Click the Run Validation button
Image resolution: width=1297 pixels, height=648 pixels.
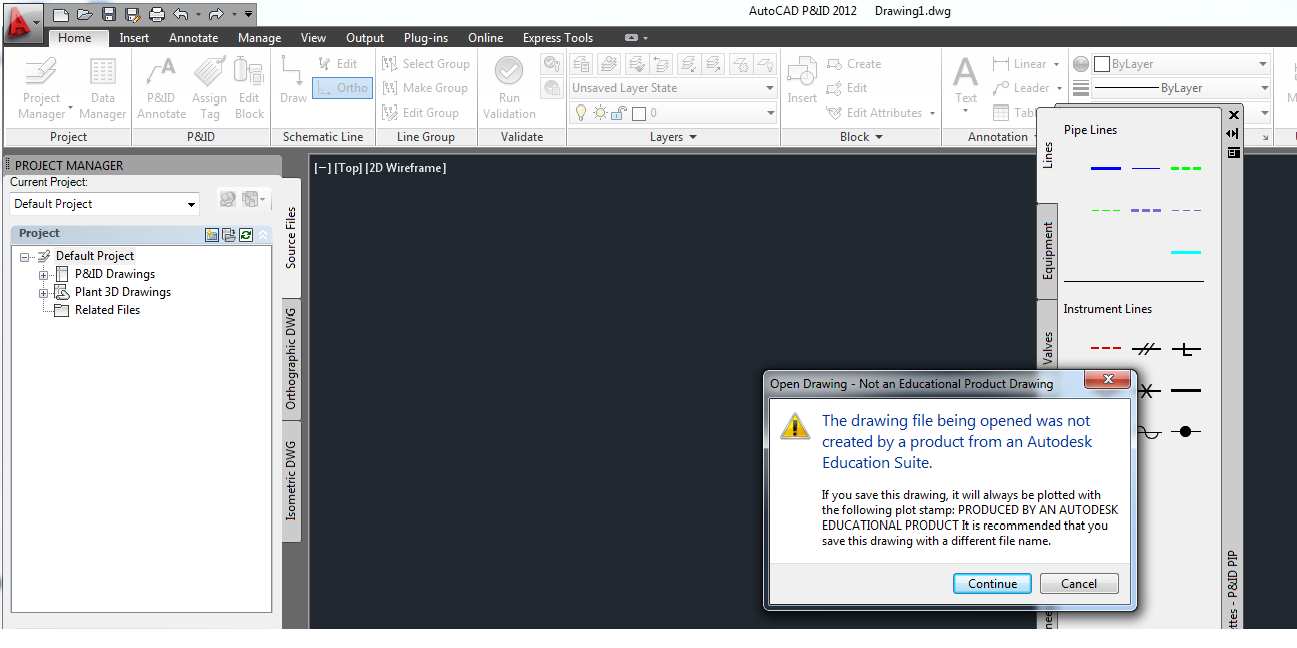click(x=509, y=88)
